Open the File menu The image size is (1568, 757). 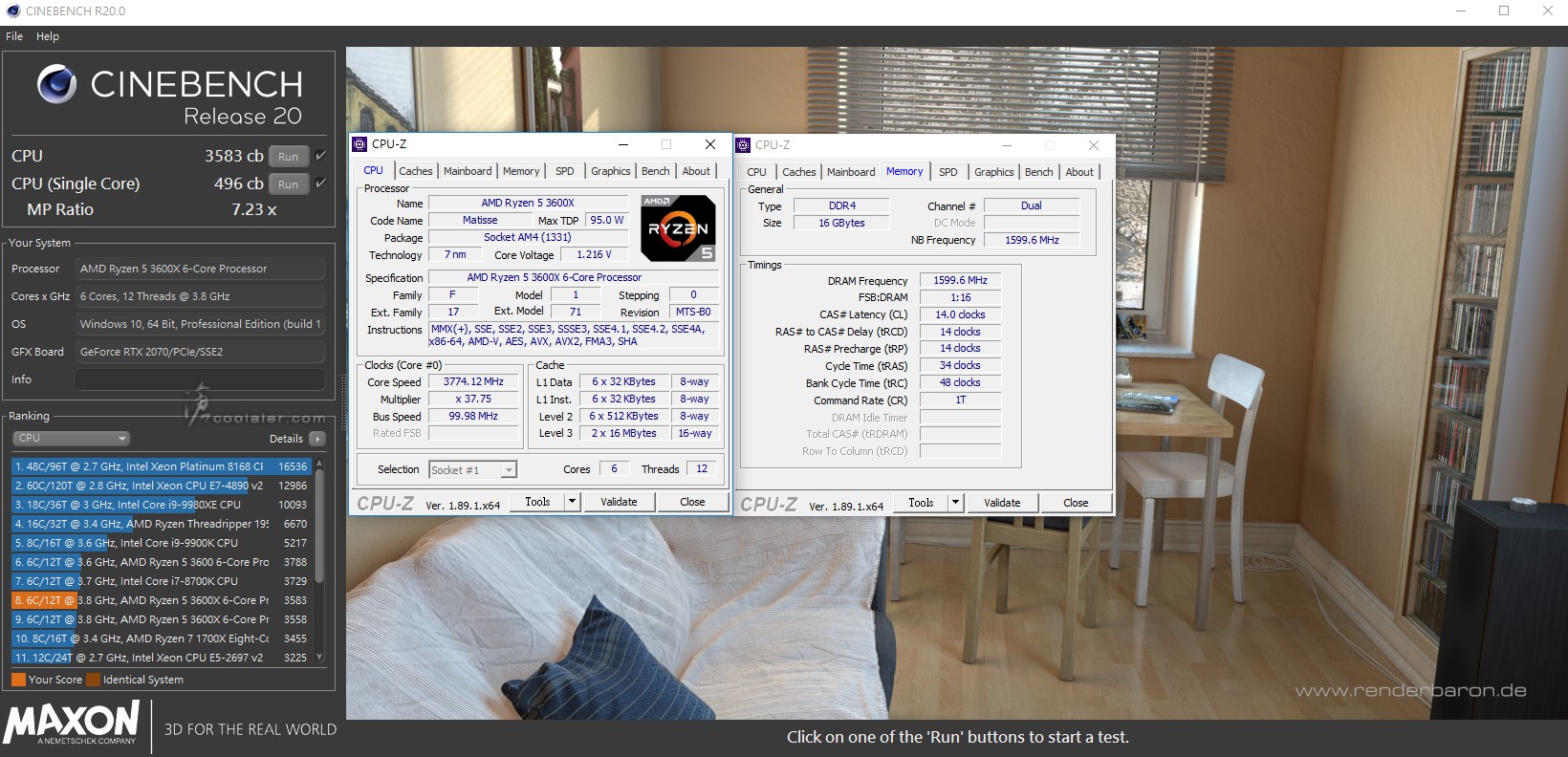coord(14,36)
